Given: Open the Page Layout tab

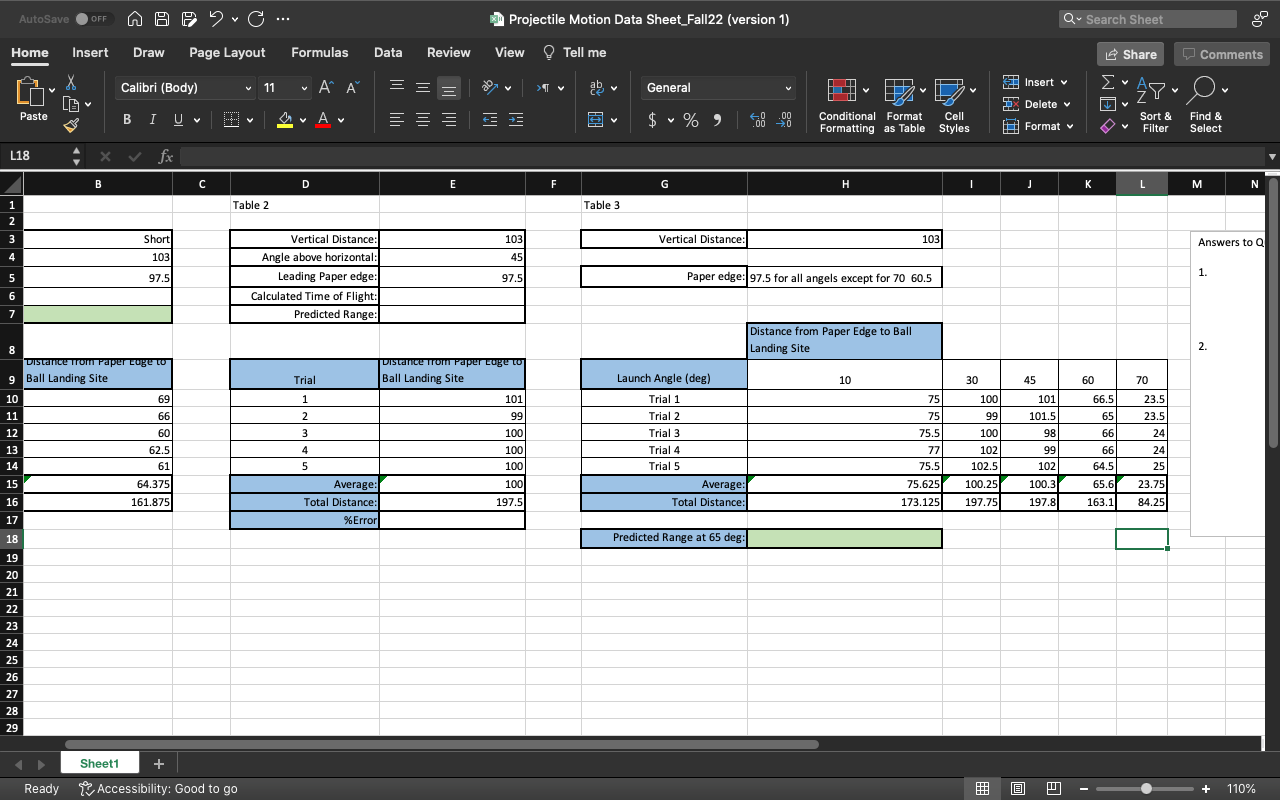Looking at the screenshot, I should point(227,53).
